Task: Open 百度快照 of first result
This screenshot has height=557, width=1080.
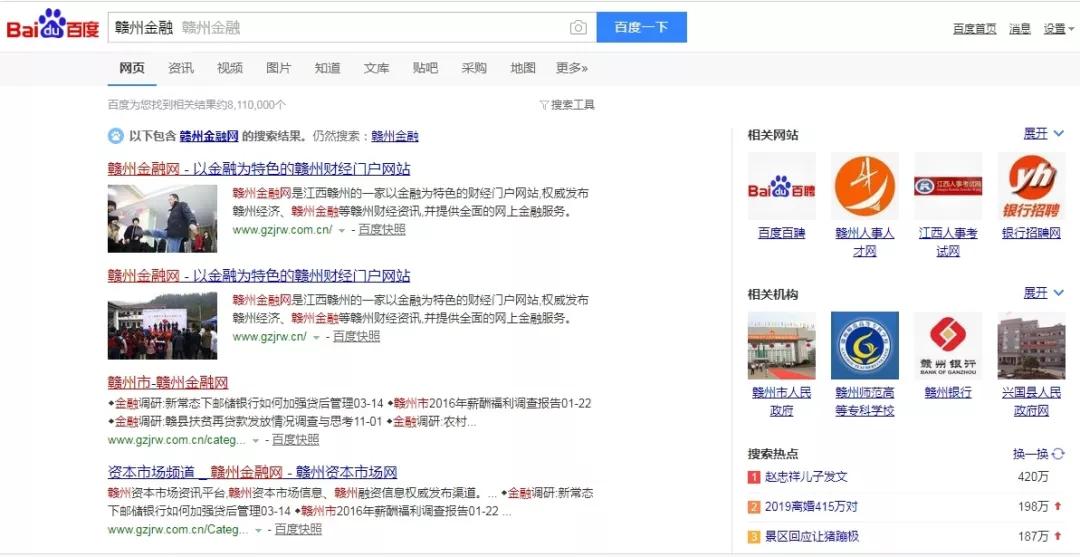Action: pos(382,229)
